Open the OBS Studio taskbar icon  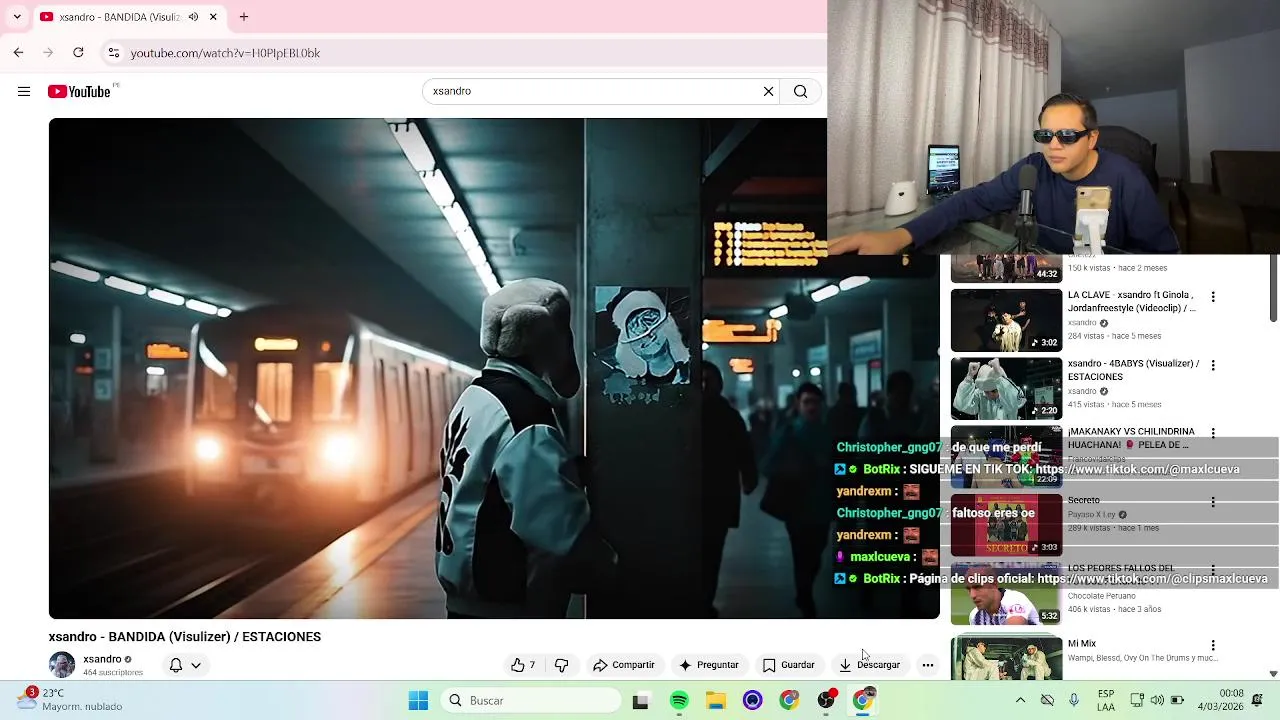pos(827,701)
